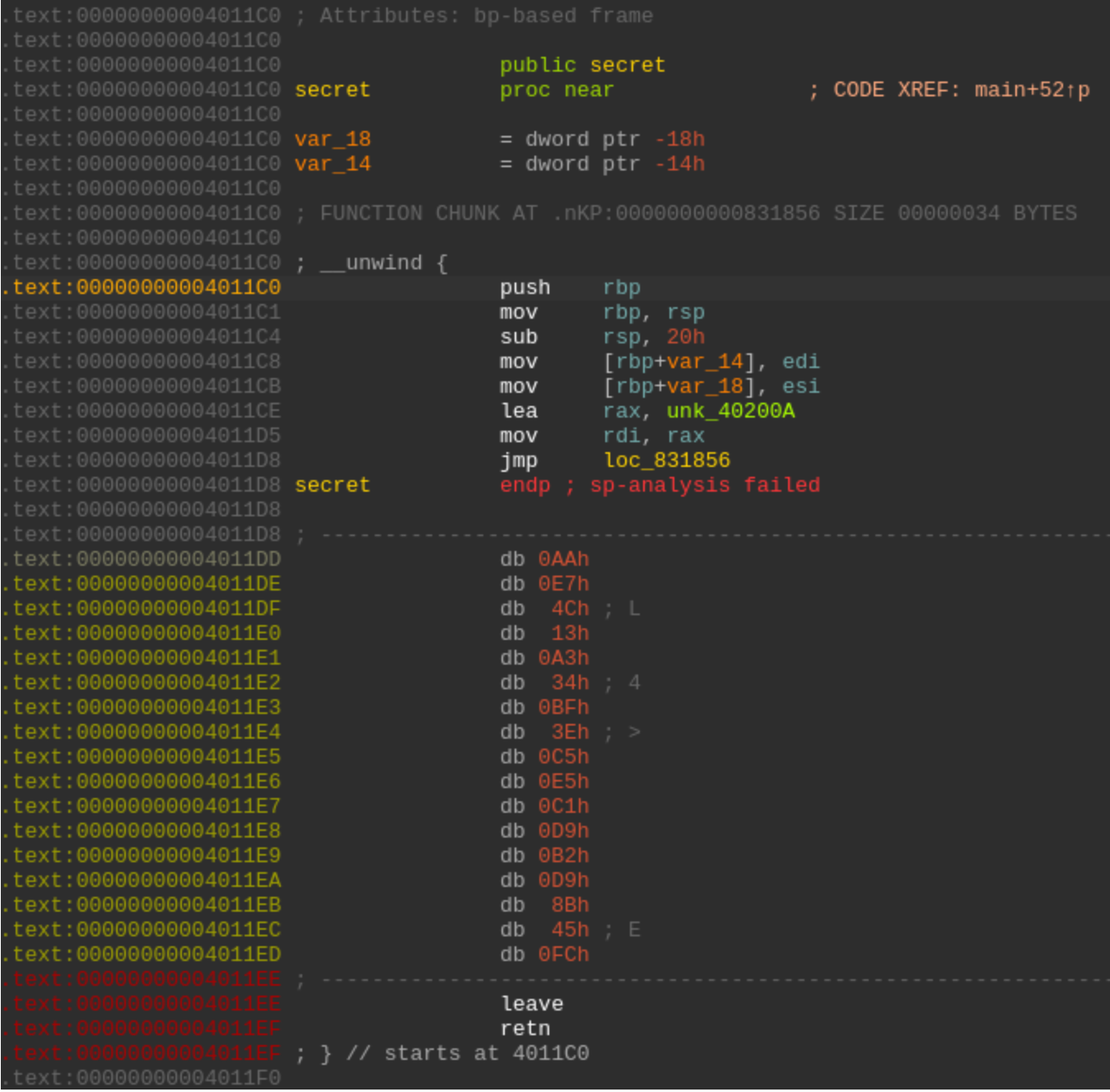The height and width of the screenshot is (1092, 1110).
Task: Select the 0FCh data byte value
Action: tap(563, 954)
